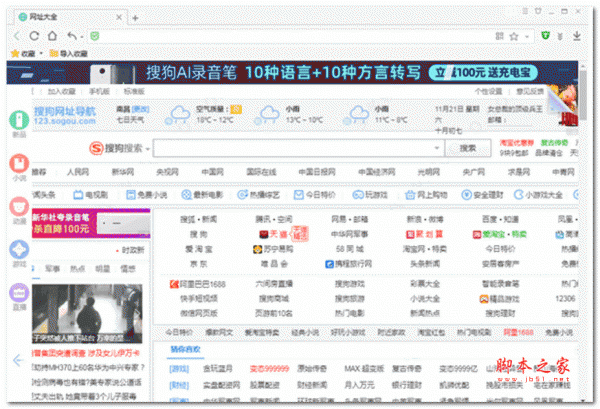Open a new tab with the plus button
Viewport: 600px width, 409px height.
[135, 18]
